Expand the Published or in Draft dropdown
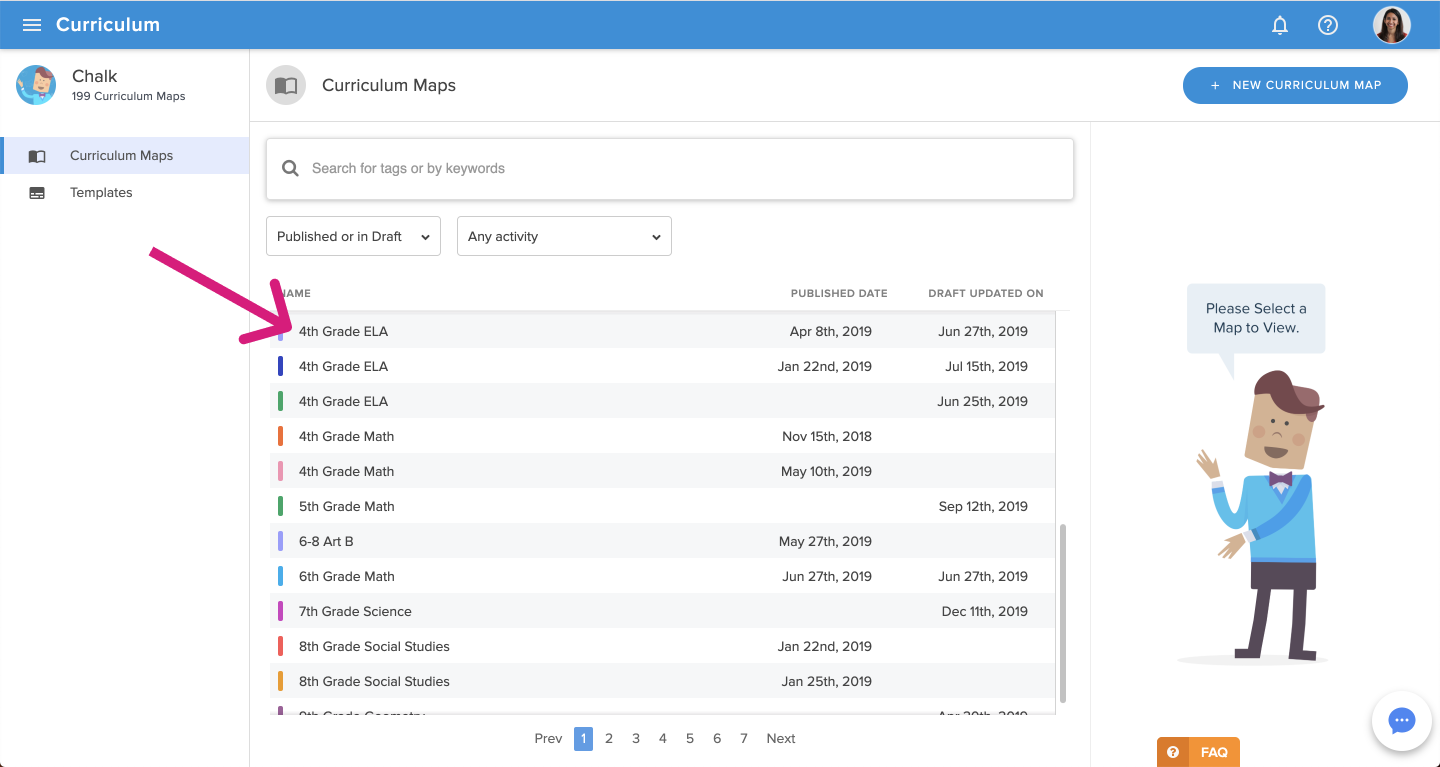 tap(353, 236)
